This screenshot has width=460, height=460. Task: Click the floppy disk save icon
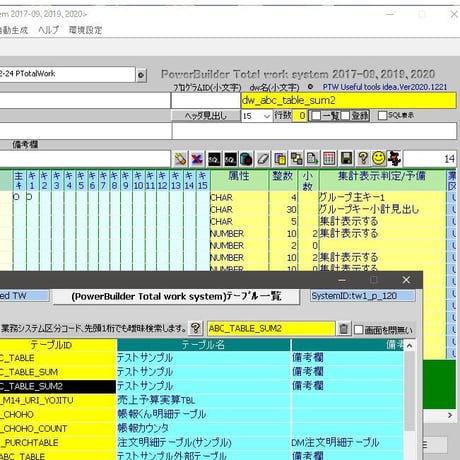346,159
